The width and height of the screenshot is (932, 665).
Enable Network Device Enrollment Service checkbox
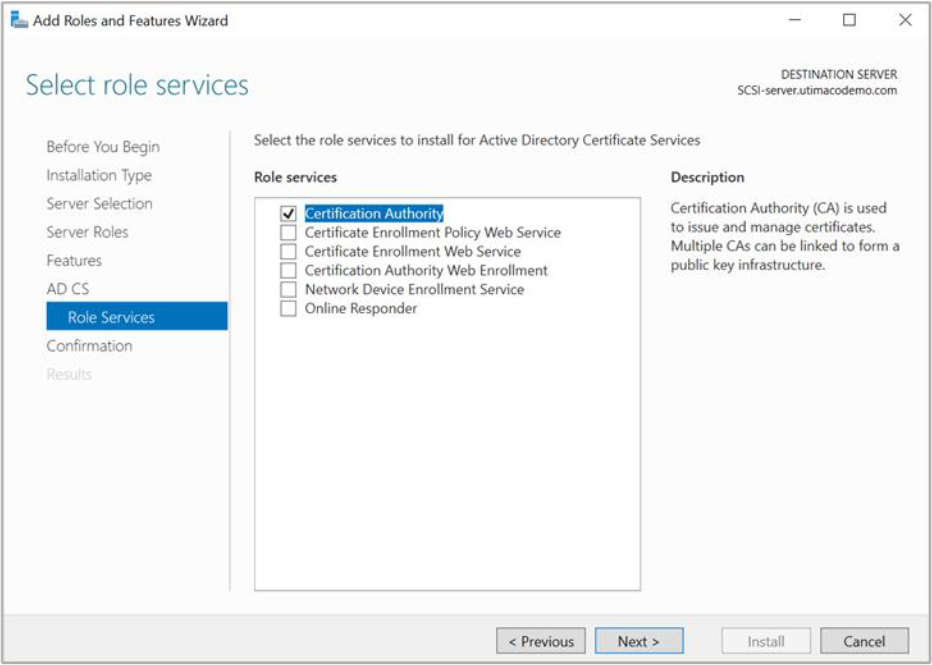point(289,290)
